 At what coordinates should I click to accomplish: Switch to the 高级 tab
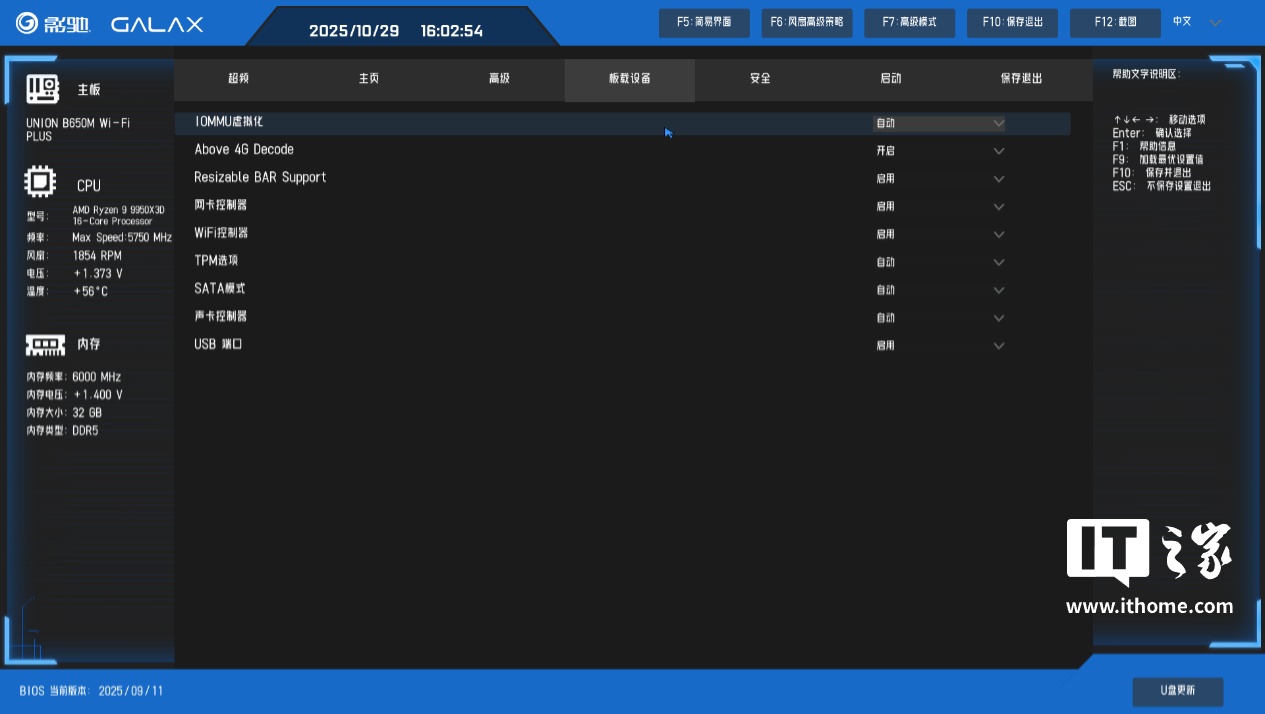pyautogui.click(x=499, y=79)
